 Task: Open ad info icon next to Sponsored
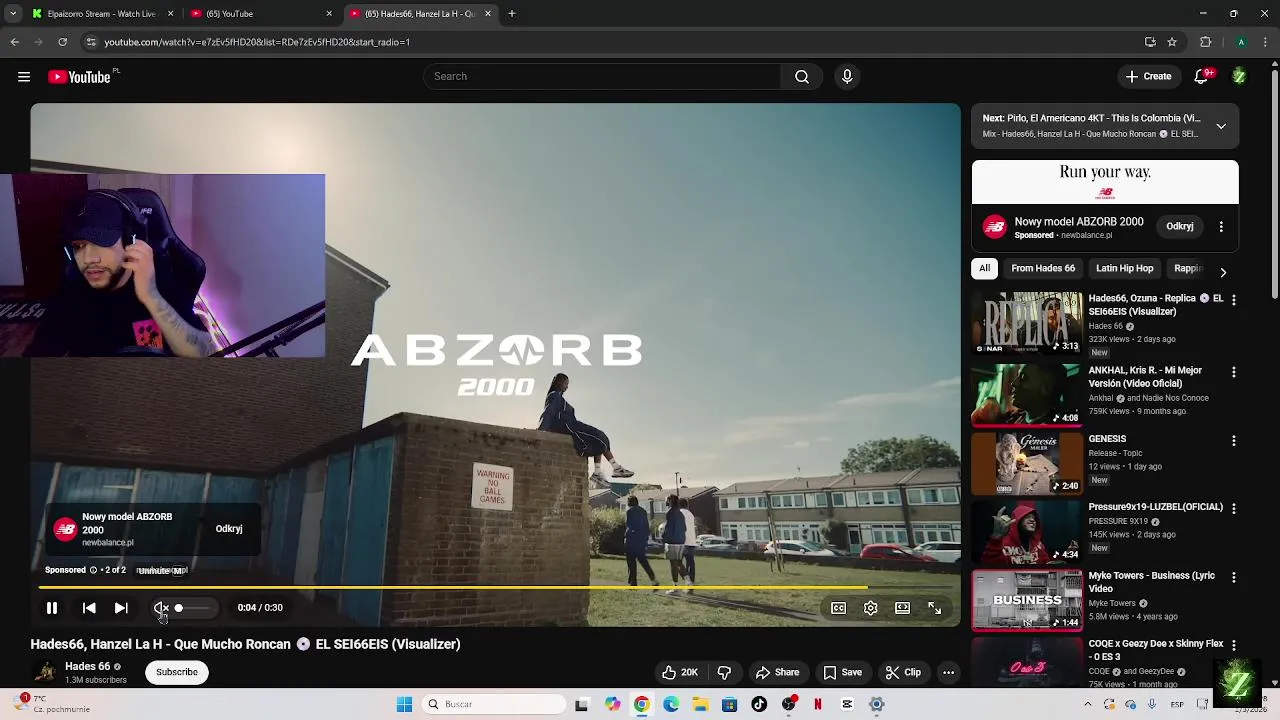point(93,570)
